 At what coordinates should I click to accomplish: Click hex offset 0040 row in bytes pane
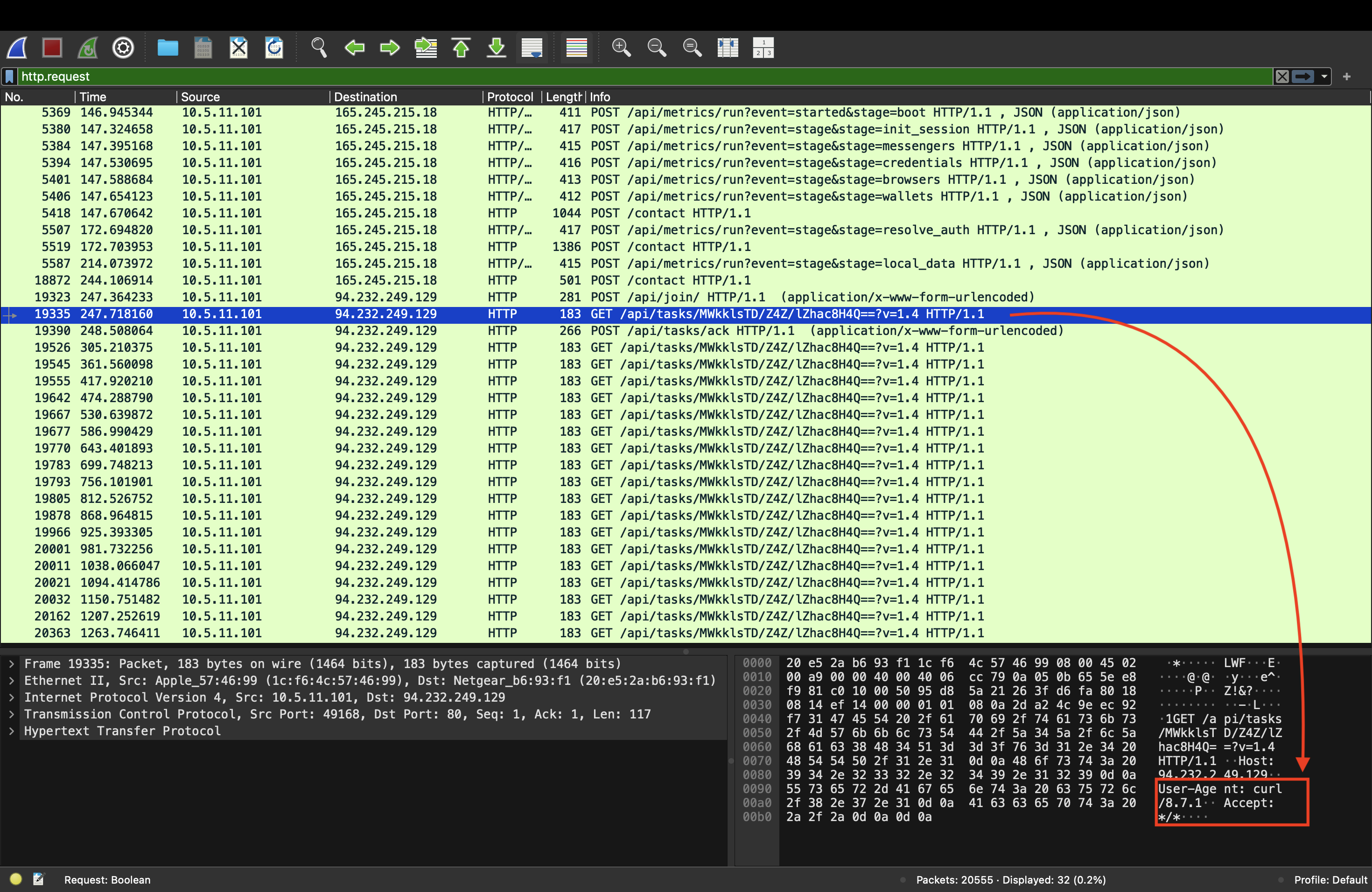757,719
